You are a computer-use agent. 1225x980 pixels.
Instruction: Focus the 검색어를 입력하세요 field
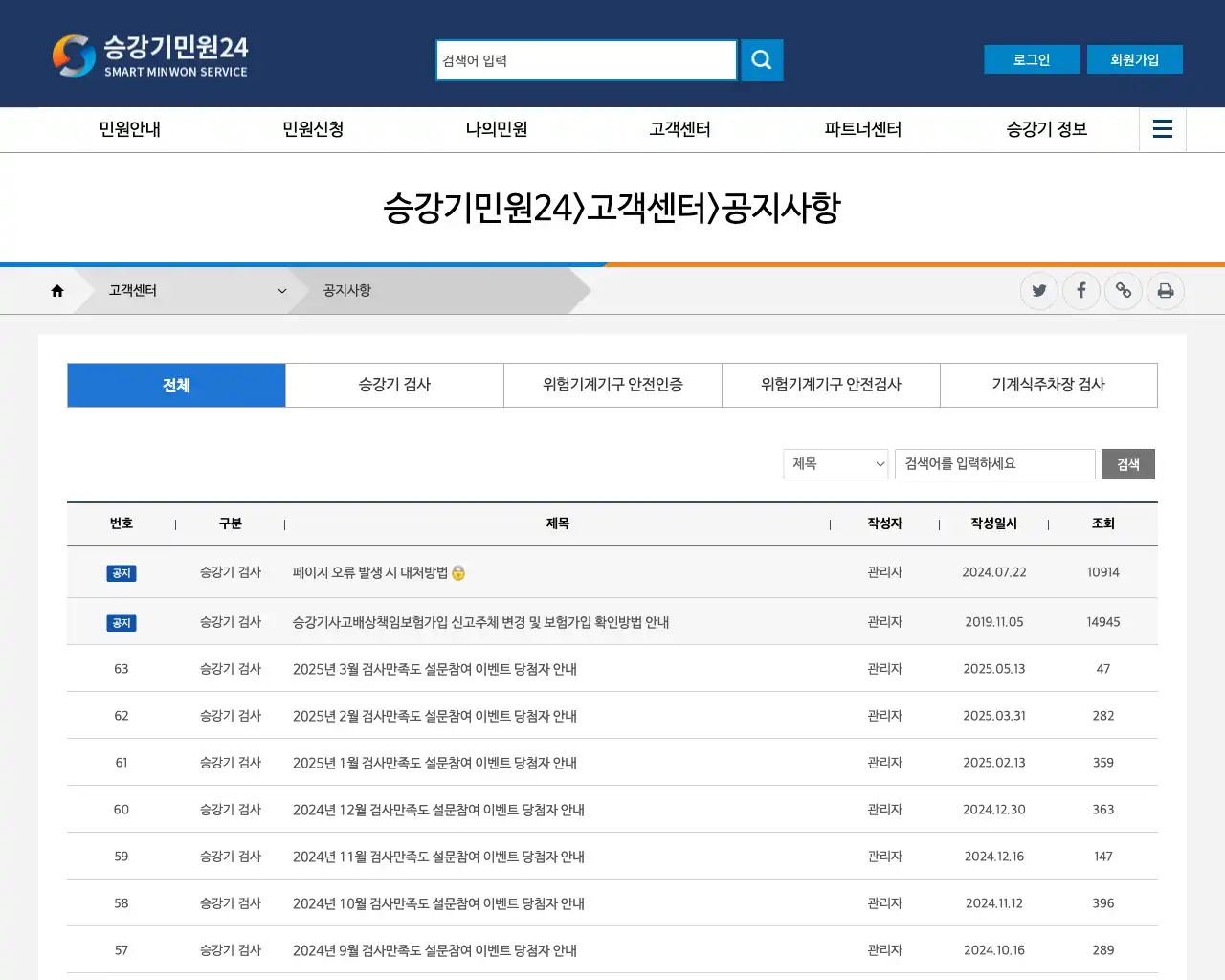pyautogui.click(x=995, y=464)
